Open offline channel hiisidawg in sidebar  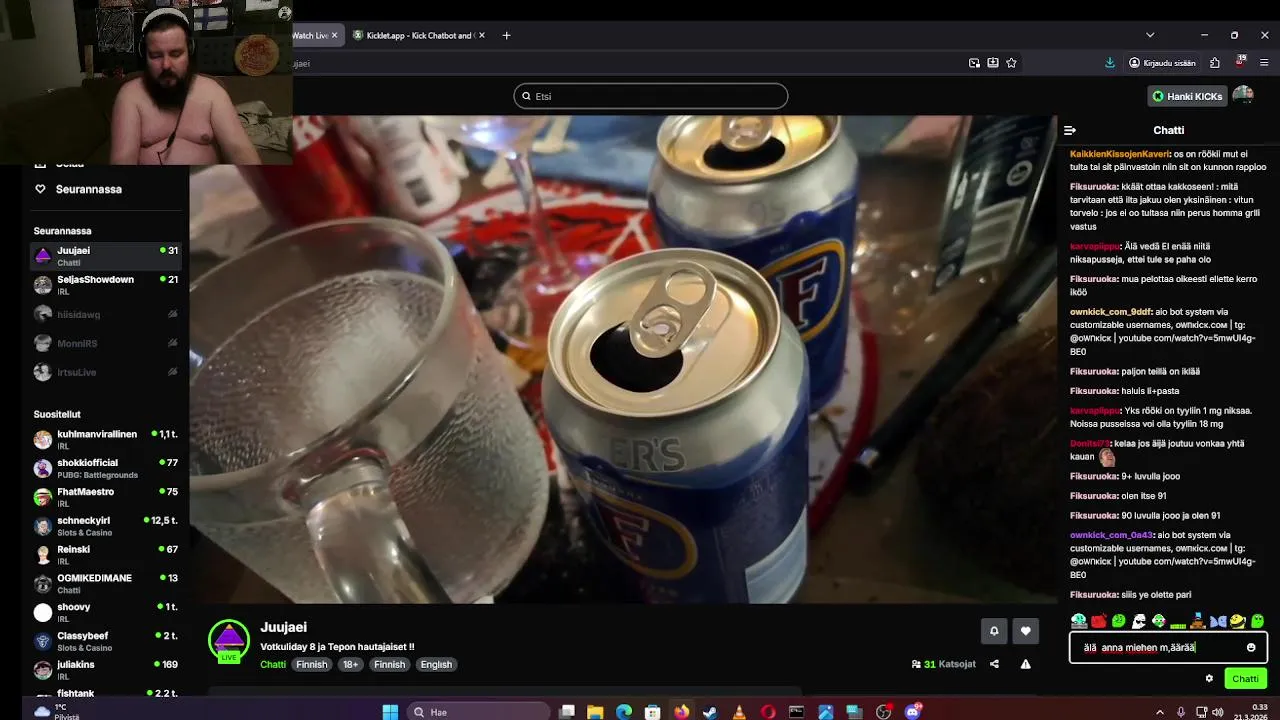pyautogui.click(x=106, y=314)
